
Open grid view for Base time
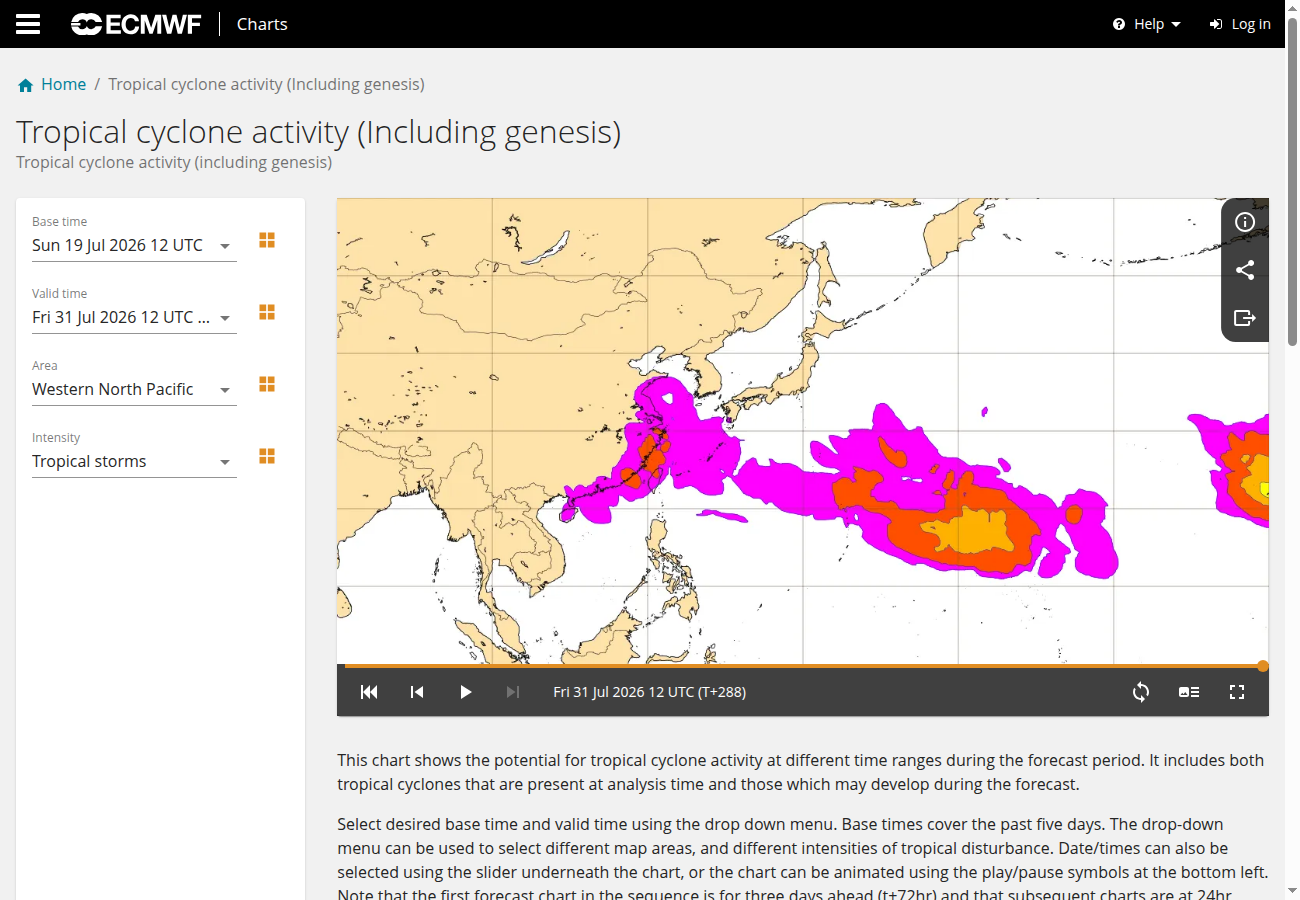click(267, 240)
